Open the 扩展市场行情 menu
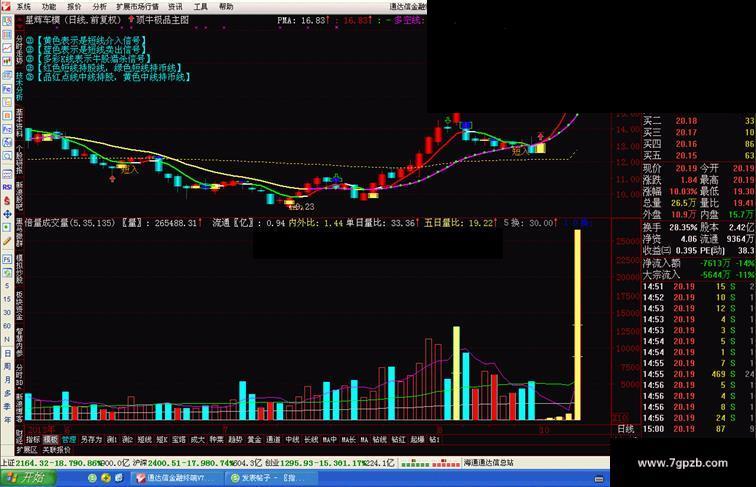Image resolution: width=756 pixels, height=487 pixels. (137, 6)
